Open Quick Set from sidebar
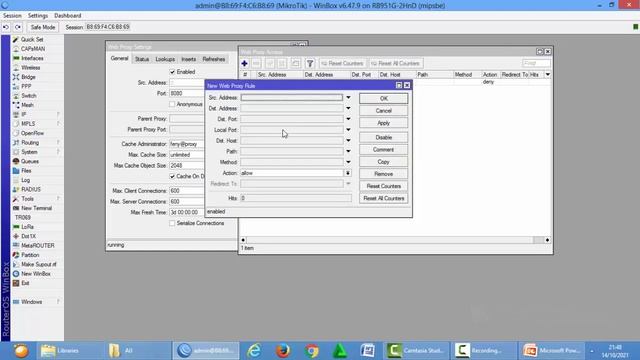640x360 pixels. (32, 40)
